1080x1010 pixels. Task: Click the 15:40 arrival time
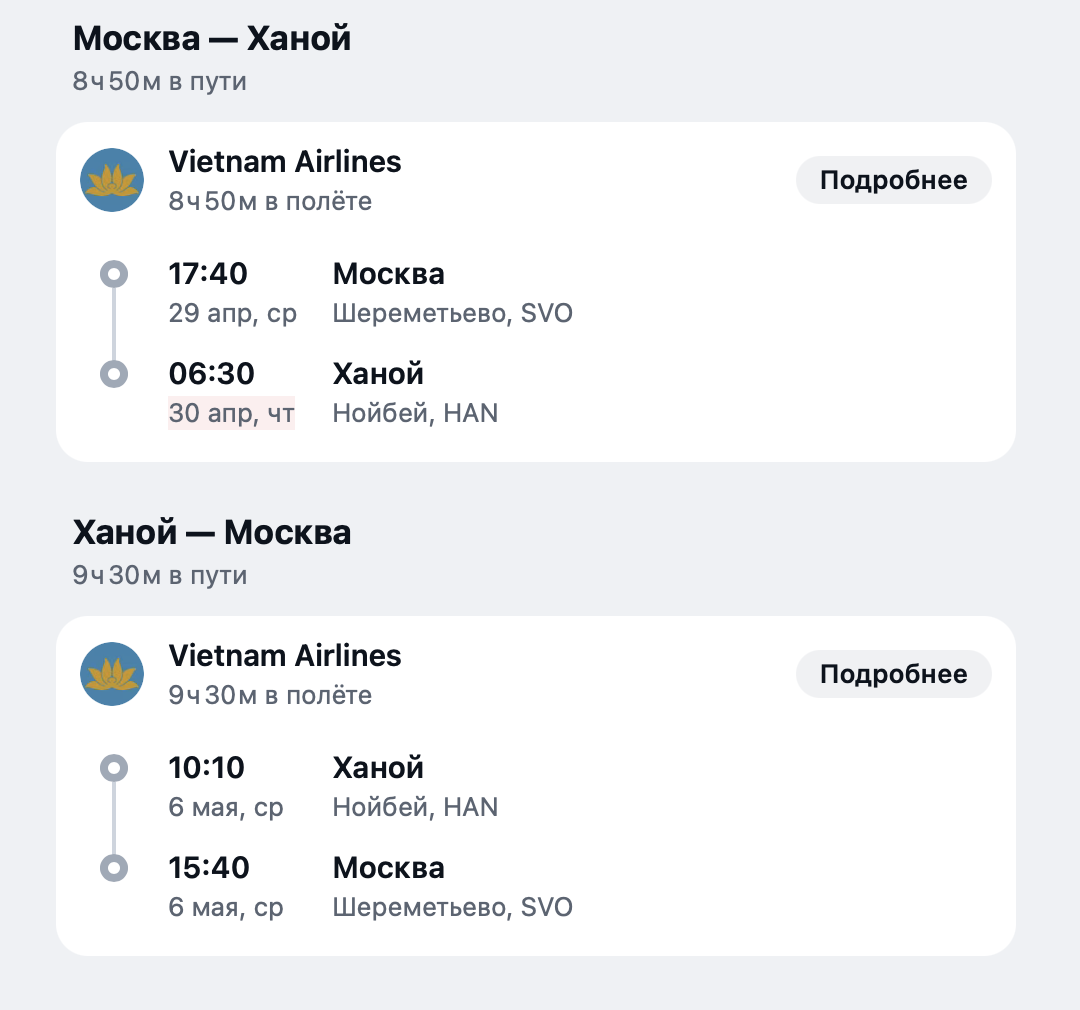point(209,868)
